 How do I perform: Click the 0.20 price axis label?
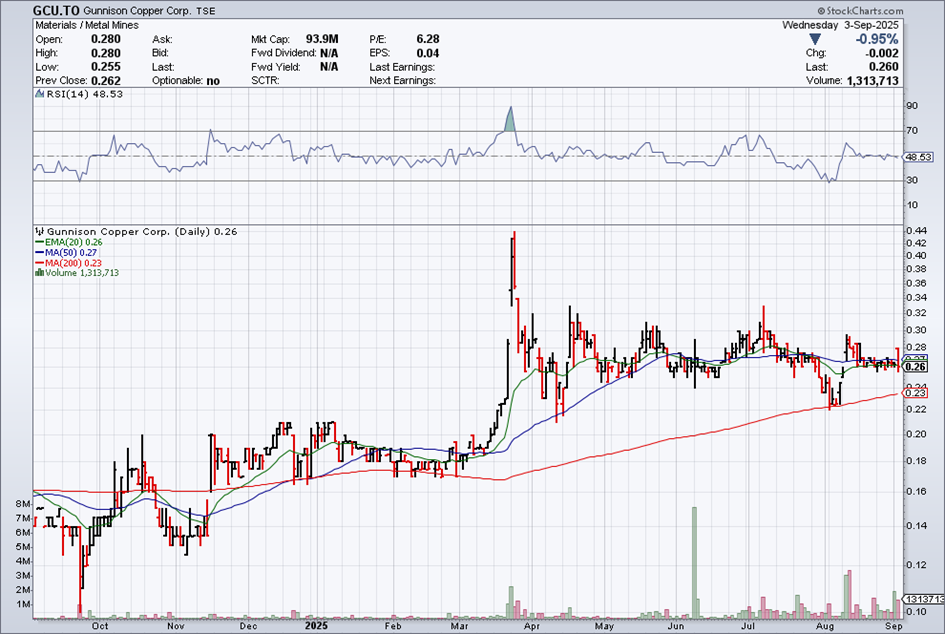click(x=916, y=434)
